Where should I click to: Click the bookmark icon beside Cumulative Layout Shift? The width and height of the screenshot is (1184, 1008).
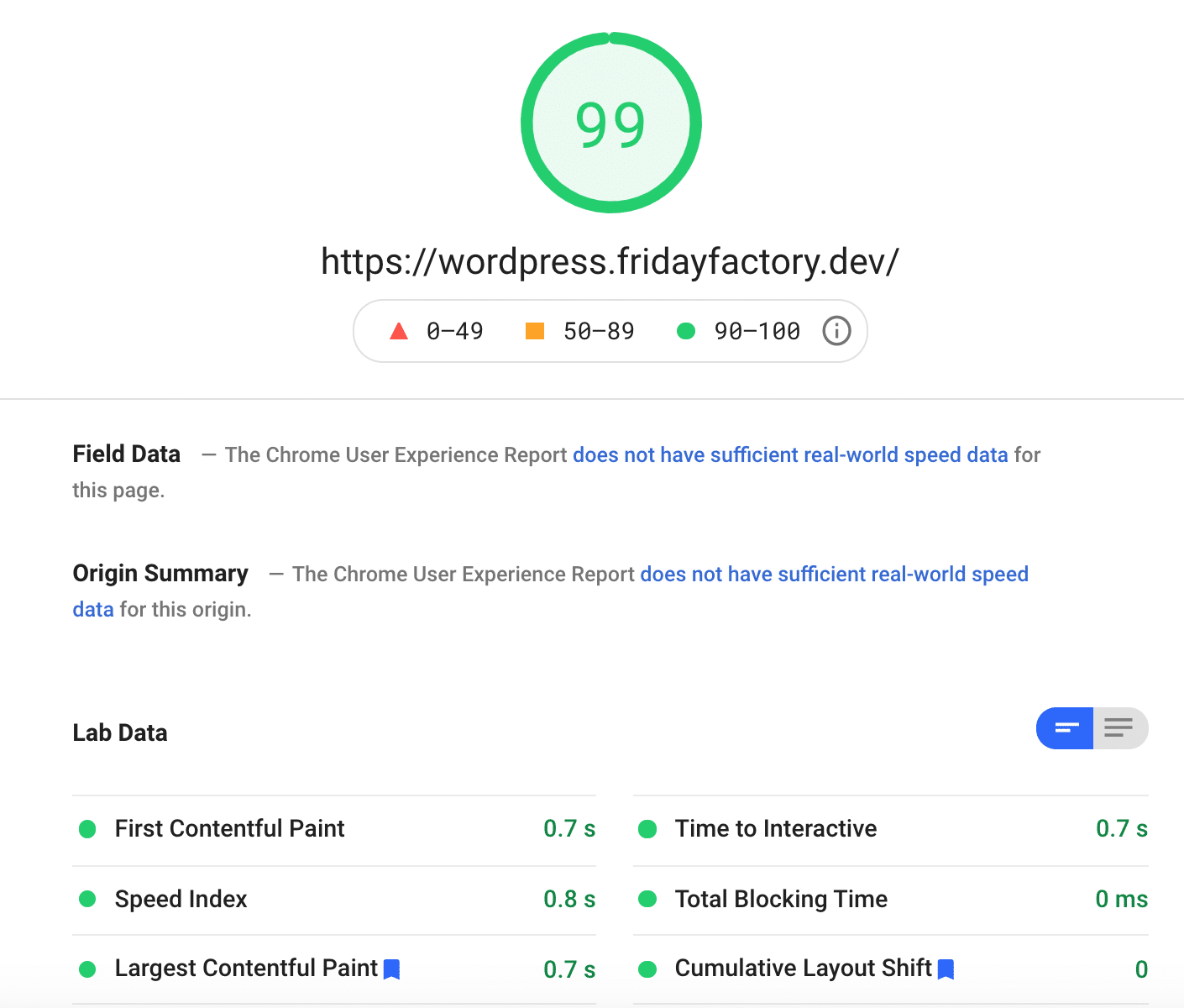[946, 969]
